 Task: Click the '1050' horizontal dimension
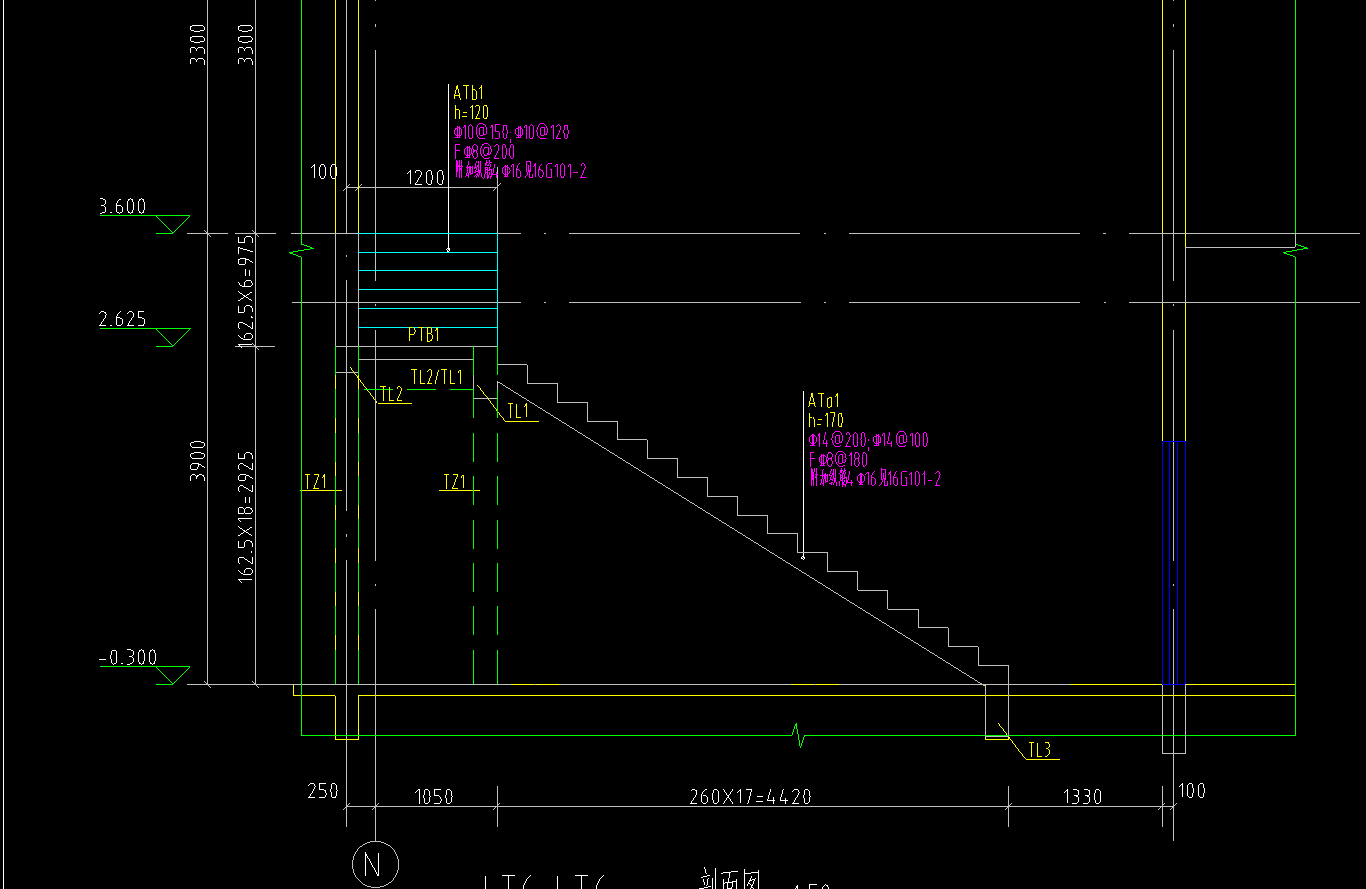(x=433, y=797)
